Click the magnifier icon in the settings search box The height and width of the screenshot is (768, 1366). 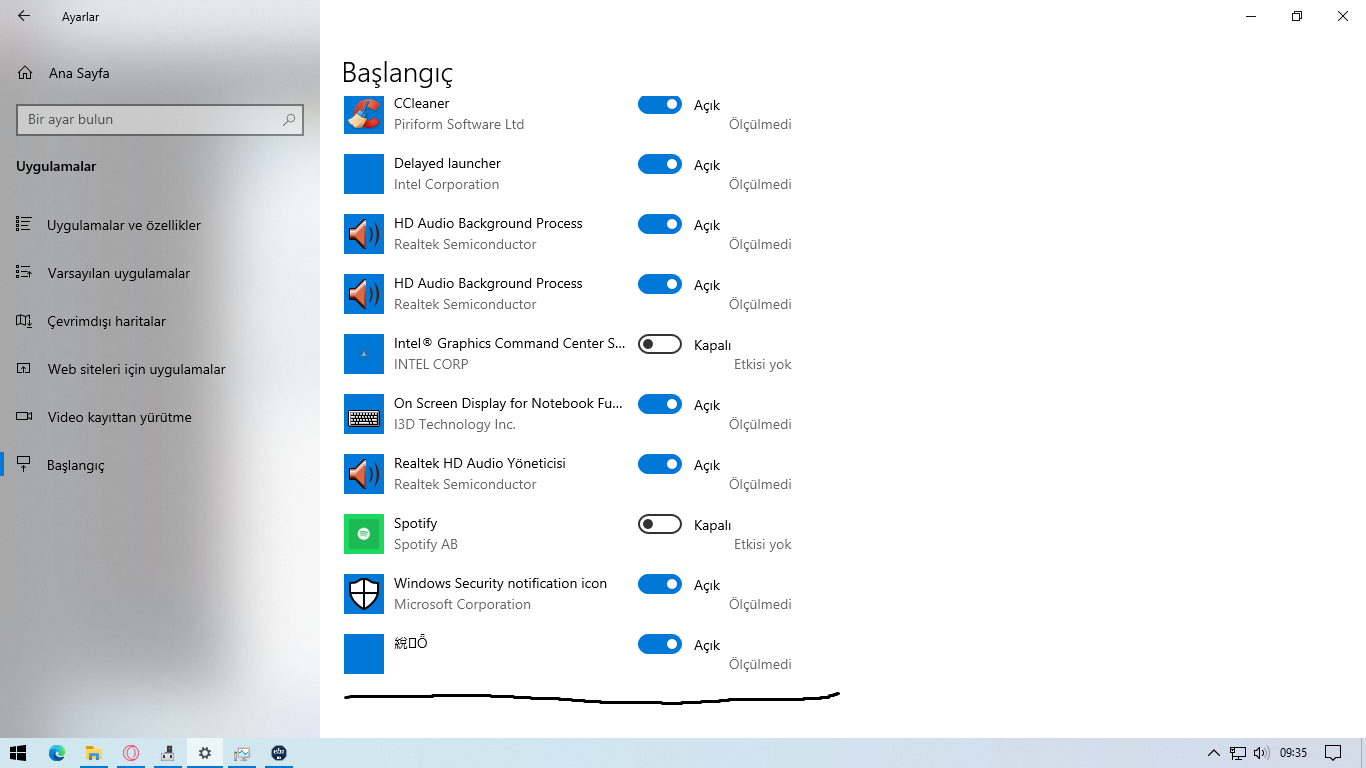click(x=289, y=120)
